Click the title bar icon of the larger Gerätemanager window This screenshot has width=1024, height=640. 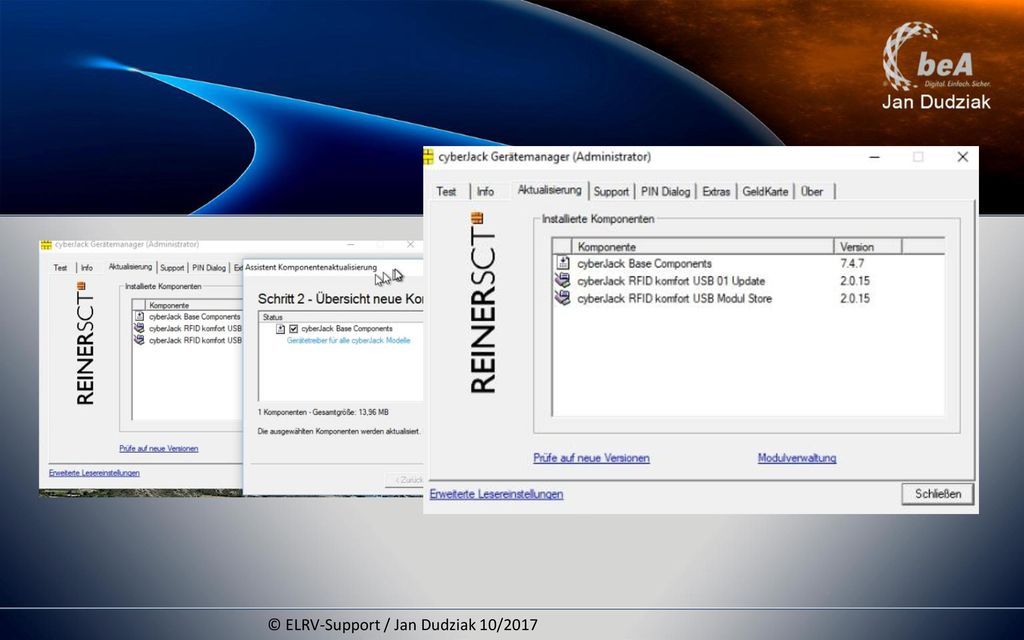pyautogui.click(x=428, y=157)
